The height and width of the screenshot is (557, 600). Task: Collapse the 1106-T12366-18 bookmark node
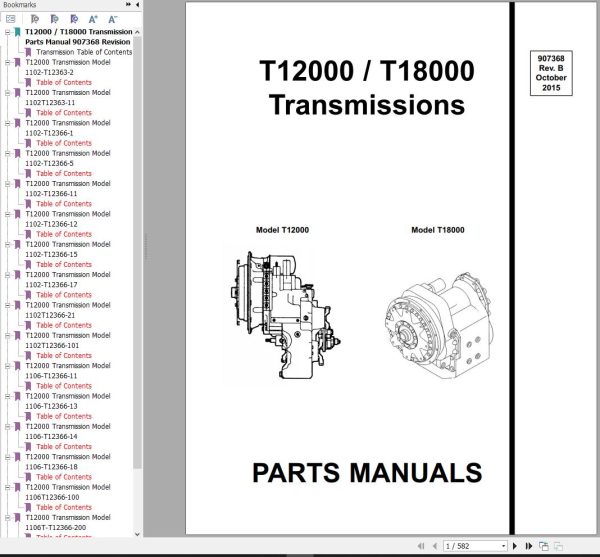7,457
